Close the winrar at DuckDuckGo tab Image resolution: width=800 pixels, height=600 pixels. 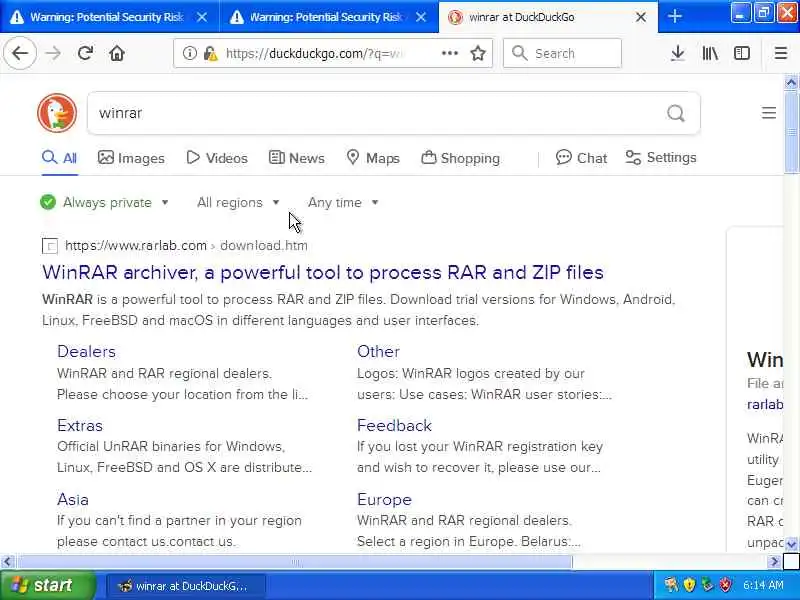tap(641, 17)
